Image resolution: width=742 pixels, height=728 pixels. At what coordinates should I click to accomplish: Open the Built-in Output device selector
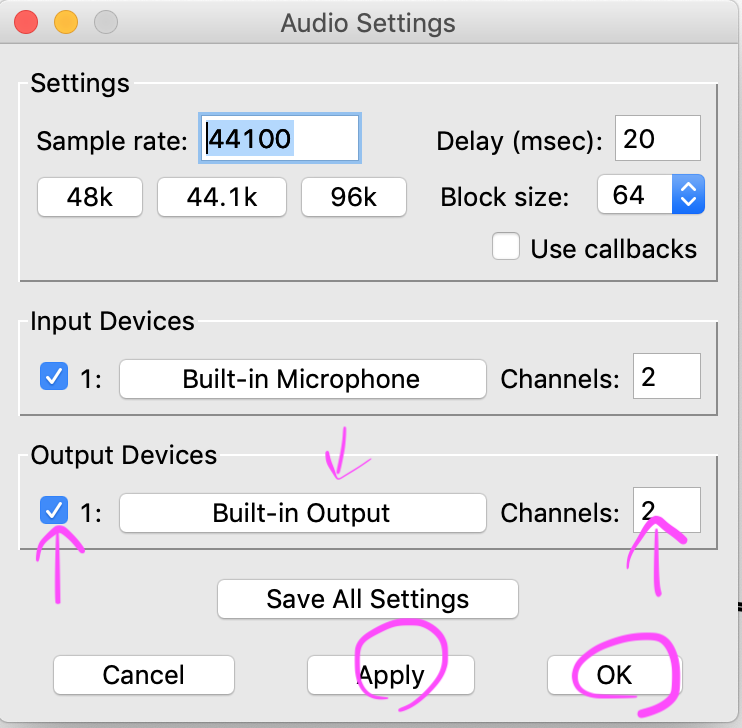tap(303, 513)
